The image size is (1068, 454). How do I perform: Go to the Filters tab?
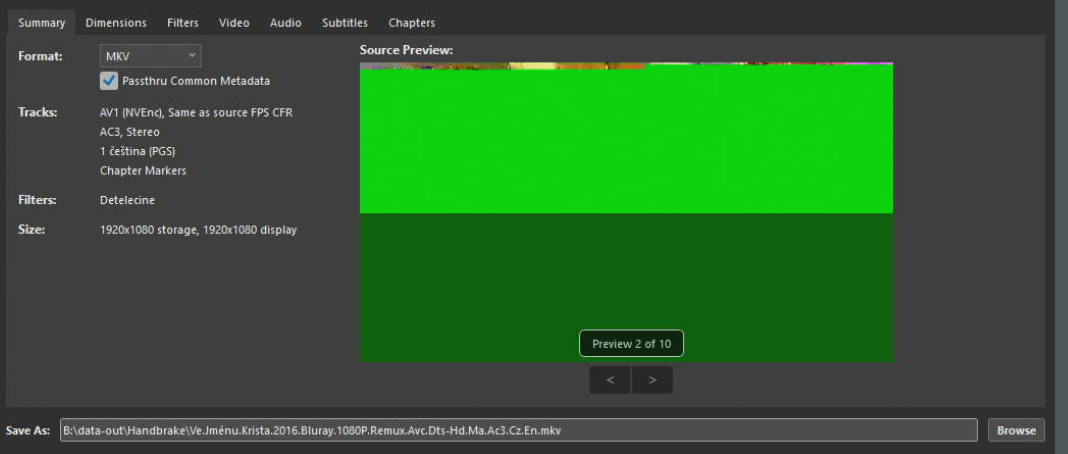click(x=183, y=22)
